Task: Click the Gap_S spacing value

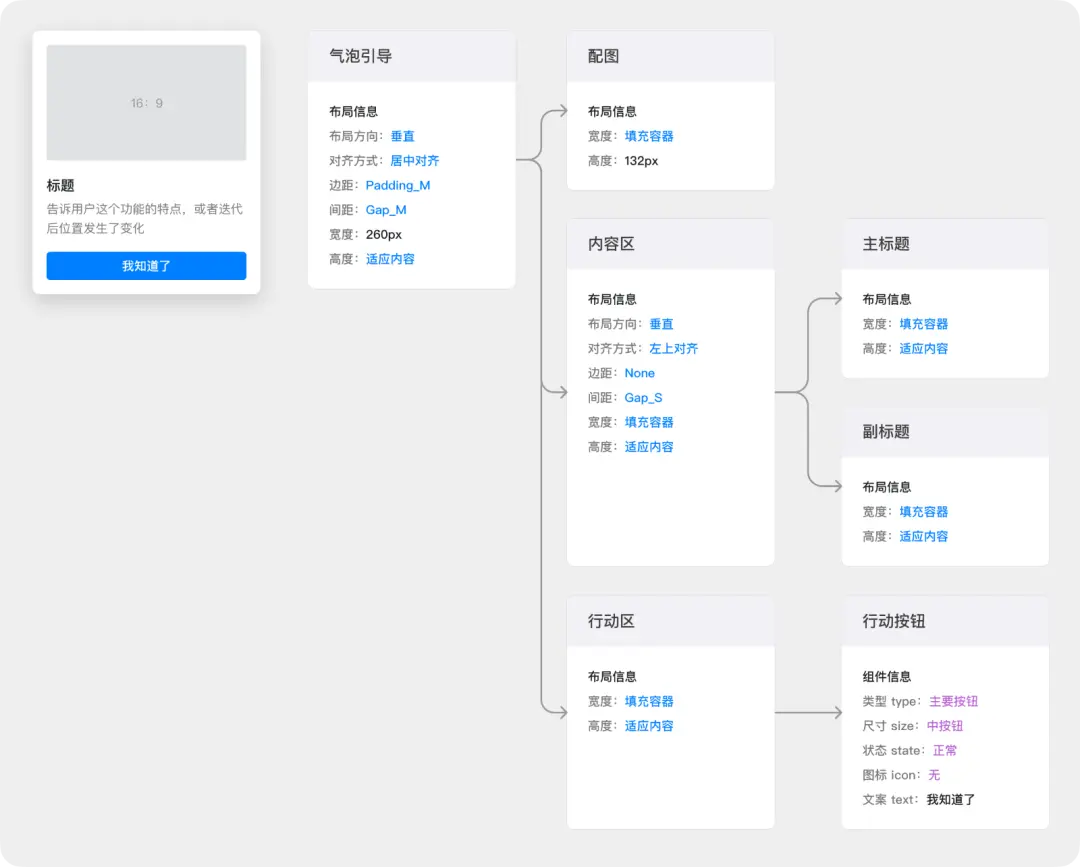Action: [x=644, y=398]
